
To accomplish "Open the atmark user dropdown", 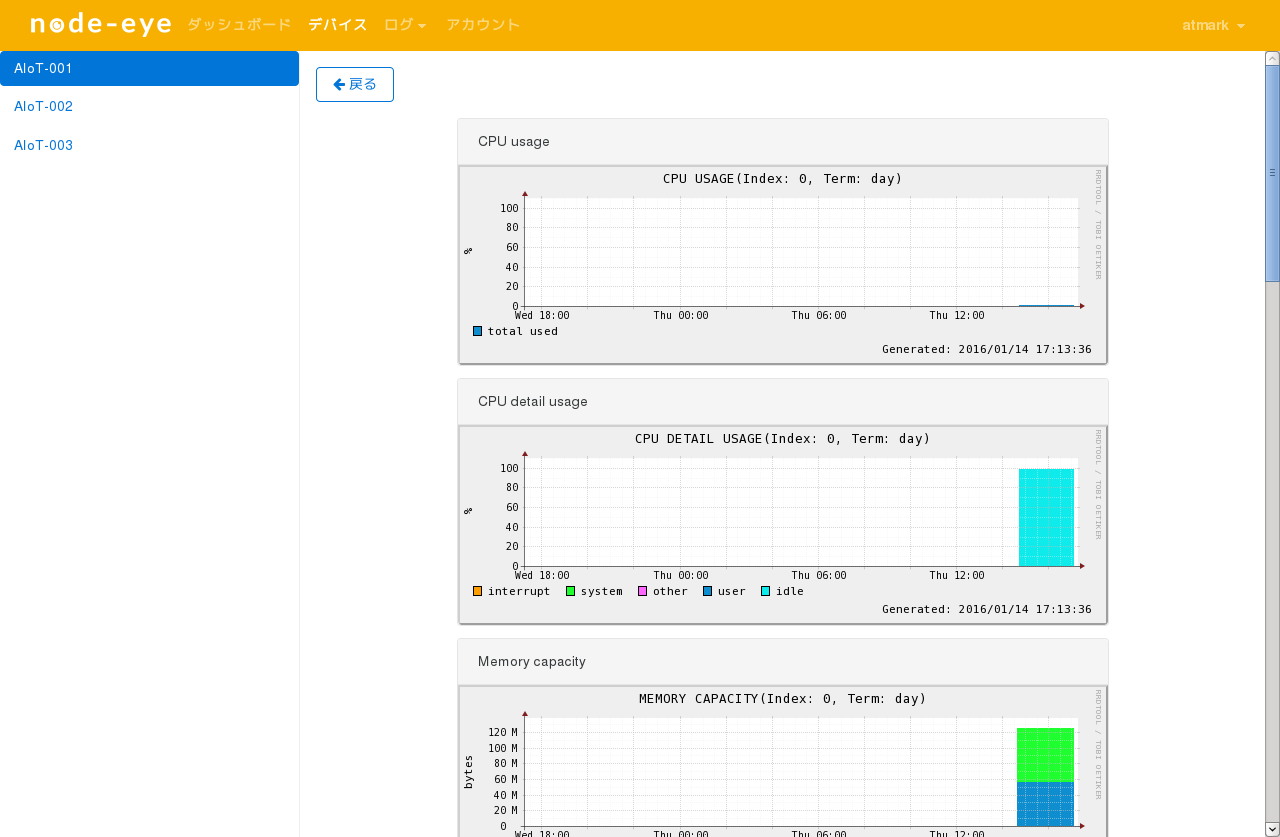I will pos(1213,25).
